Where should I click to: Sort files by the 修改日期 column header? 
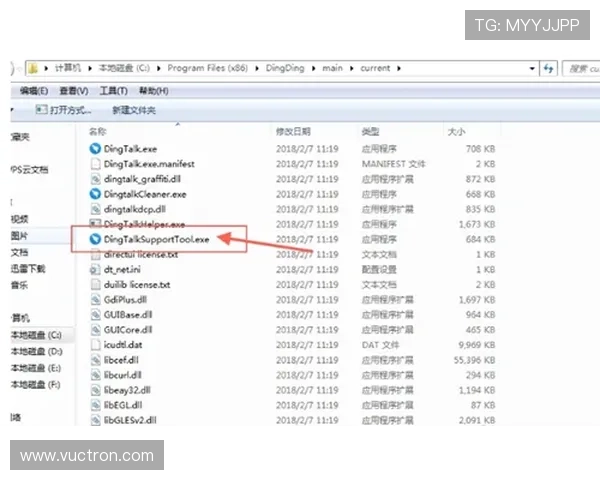point(293,131)
